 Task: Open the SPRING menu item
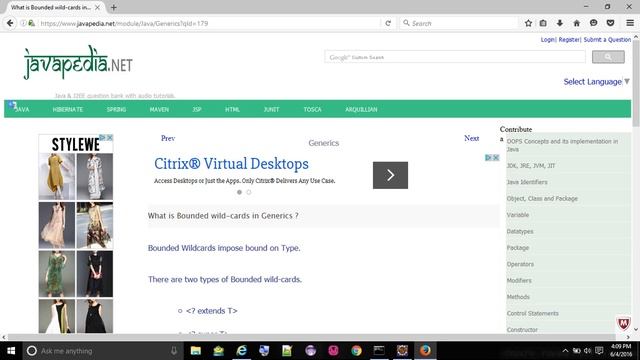(116, 109)
